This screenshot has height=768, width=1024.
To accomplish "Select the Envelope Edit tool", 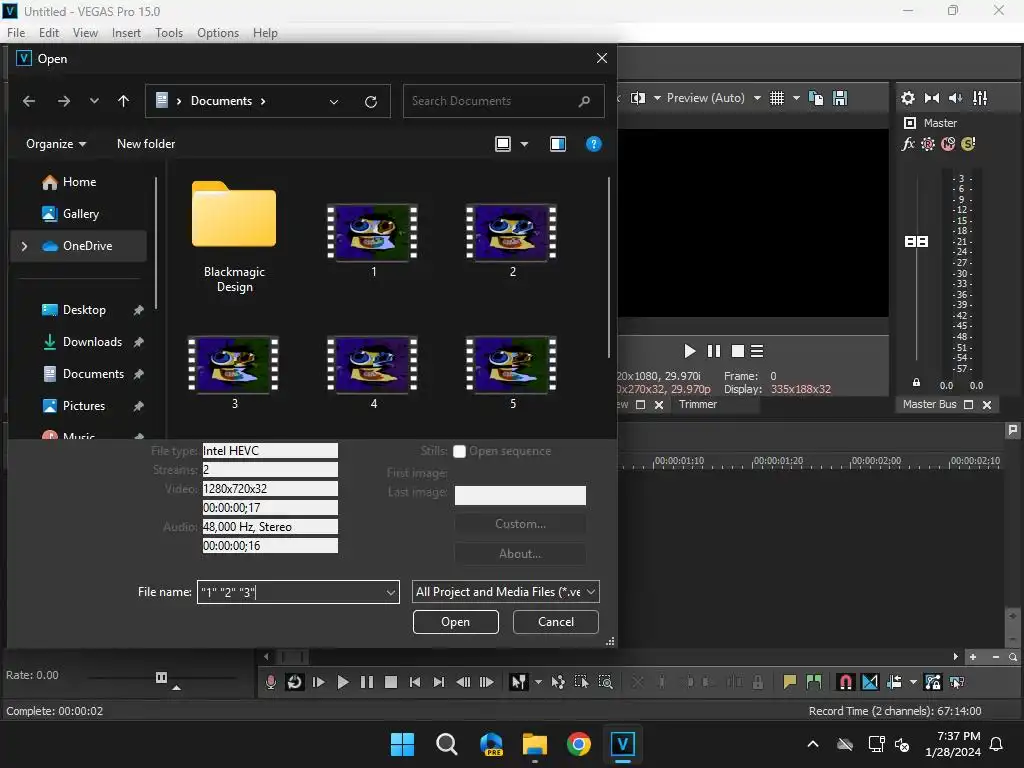I will 558,682.
